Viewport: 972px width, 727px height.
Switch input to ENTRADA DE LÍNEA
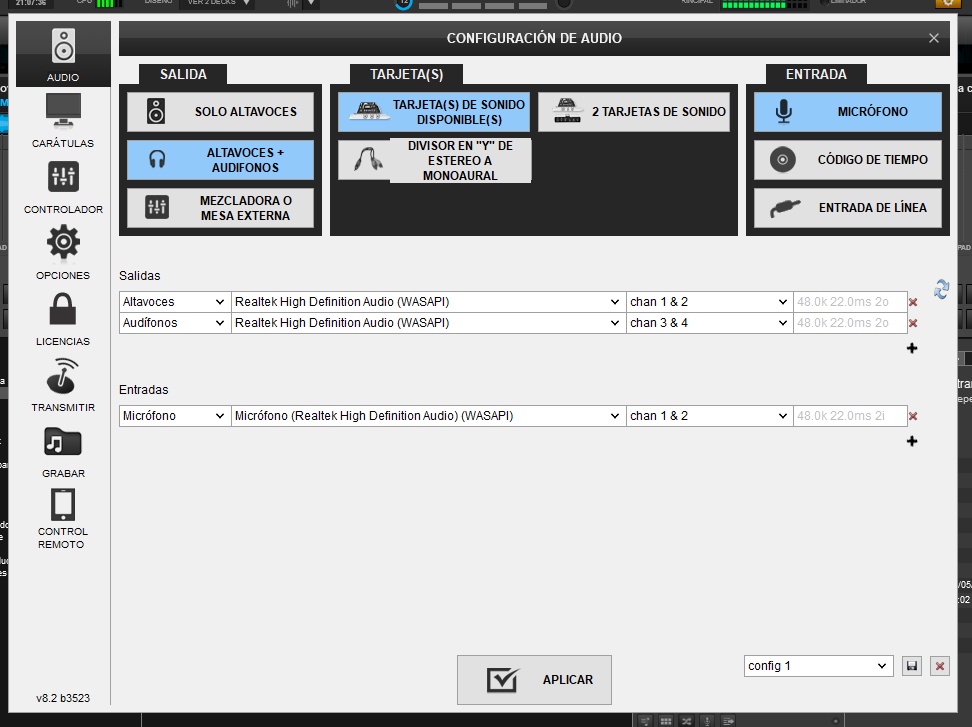pyautogui.click(x=847, y=208)
